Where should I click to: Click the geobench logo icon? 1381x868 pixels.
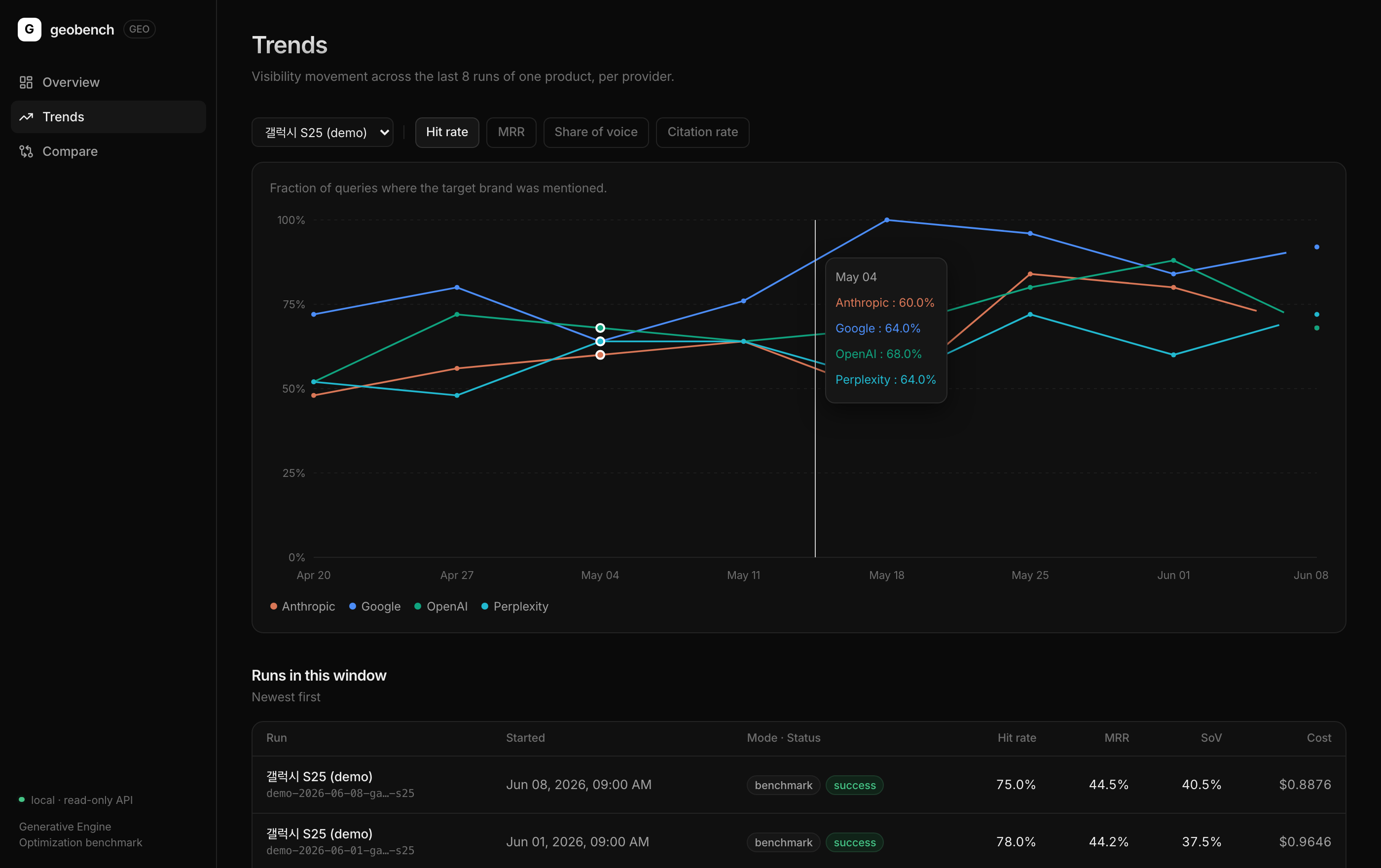(29, 29)
